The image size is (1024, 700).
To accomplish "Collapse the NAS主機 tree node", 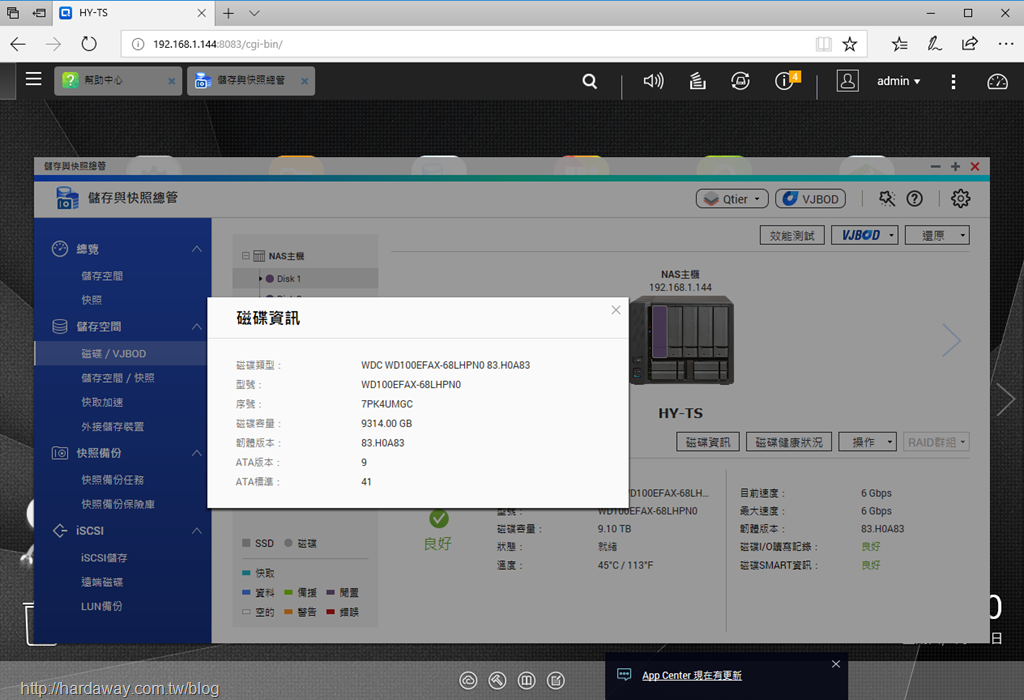I will [x=246, y=256].
